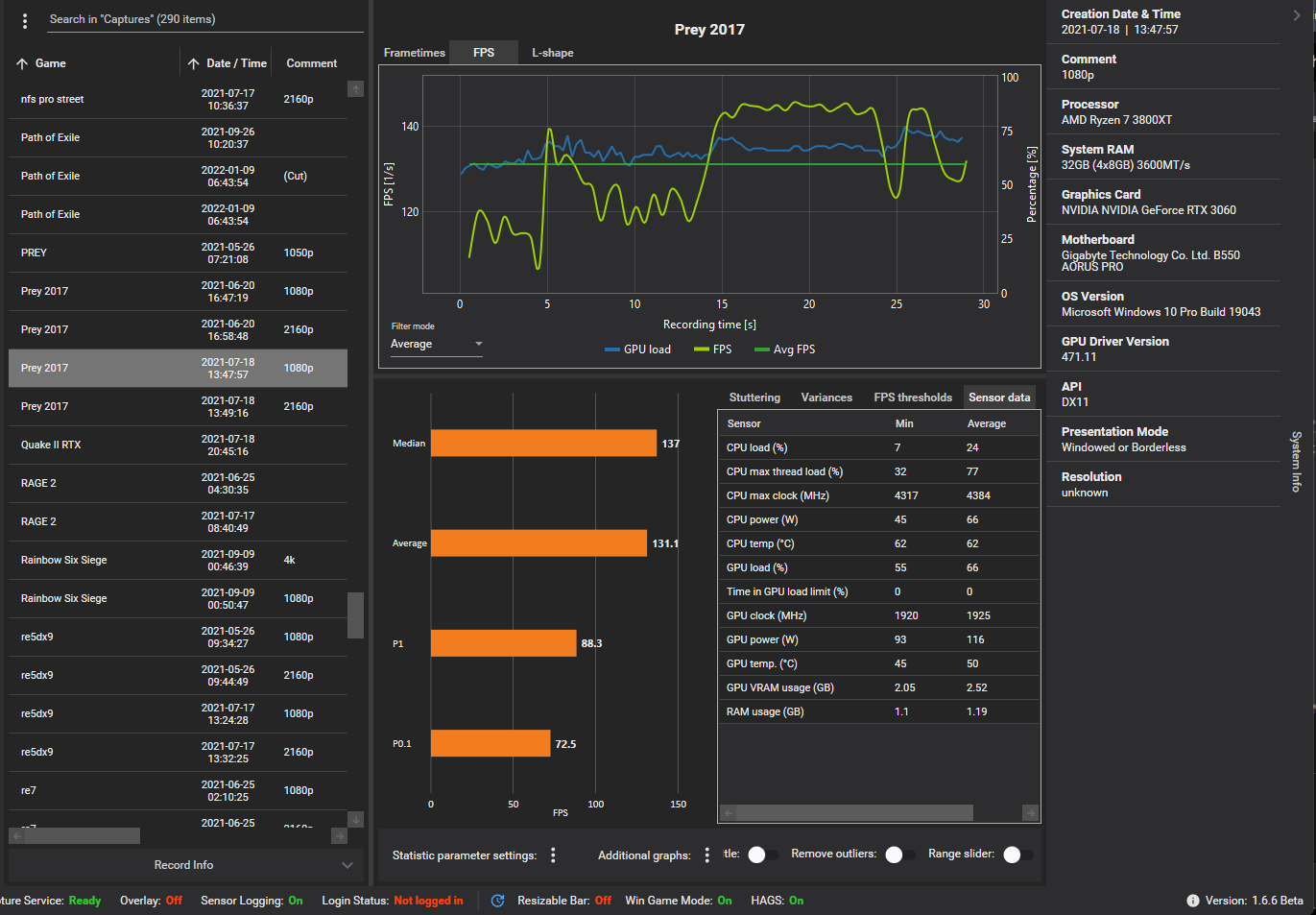Expand the Record Info panel
Viewport: 1316px width, 915px height.
[185, 865]
